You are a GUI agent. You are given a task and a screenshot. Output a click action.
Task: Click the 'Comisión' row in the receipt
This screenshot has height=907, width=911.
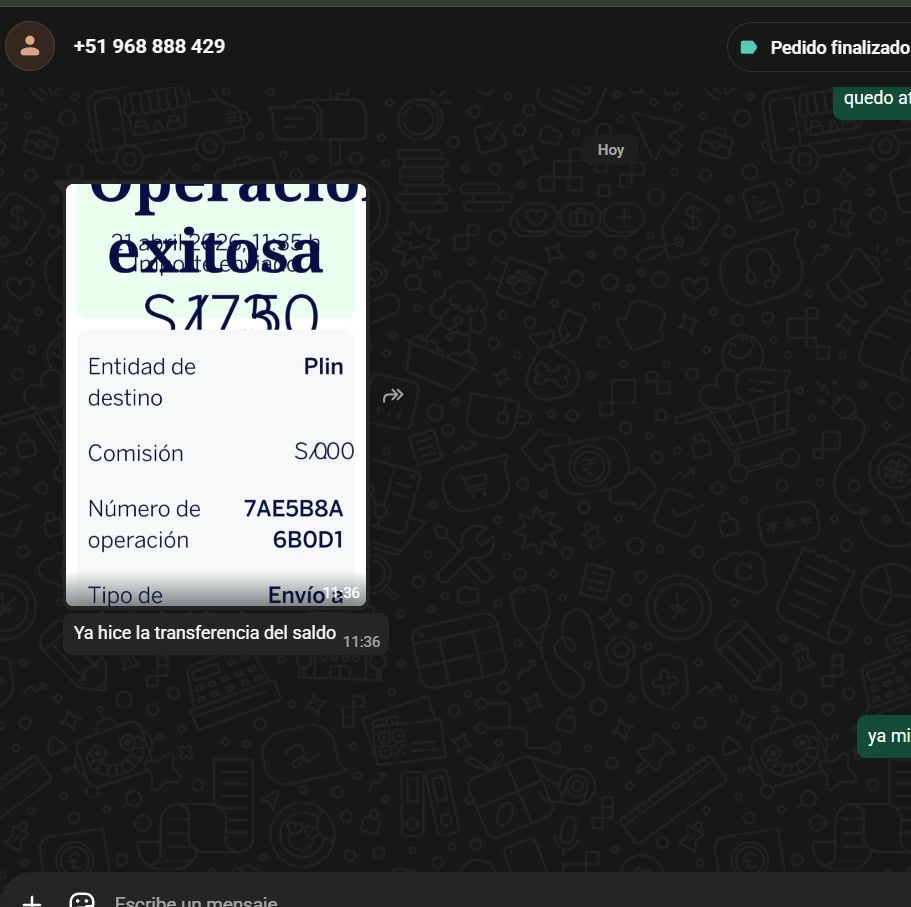(x=221, y=453)
